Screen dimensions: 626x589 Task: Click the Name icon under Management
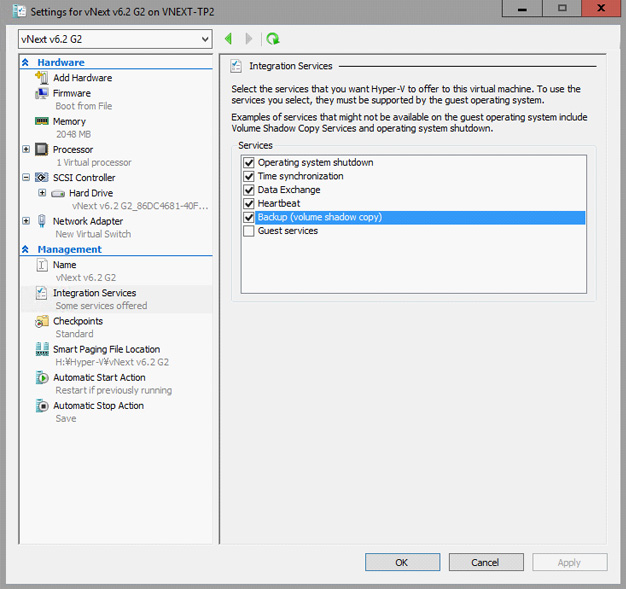click(42, 265)
